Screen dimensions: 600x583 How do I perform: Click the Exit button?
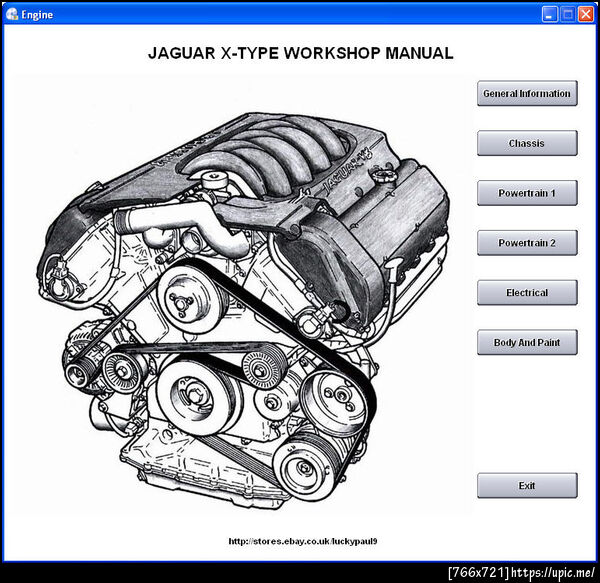point(527,485)
